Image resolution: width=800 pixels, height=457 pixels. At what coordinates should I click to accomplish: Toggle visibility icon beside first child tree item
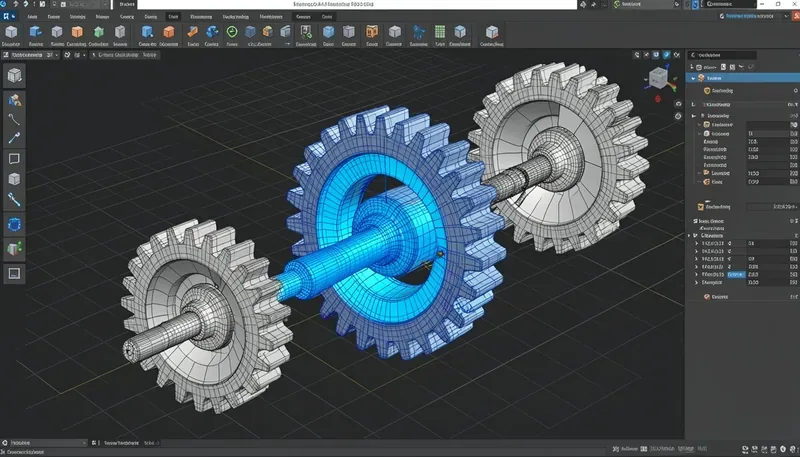pos(795,91)
